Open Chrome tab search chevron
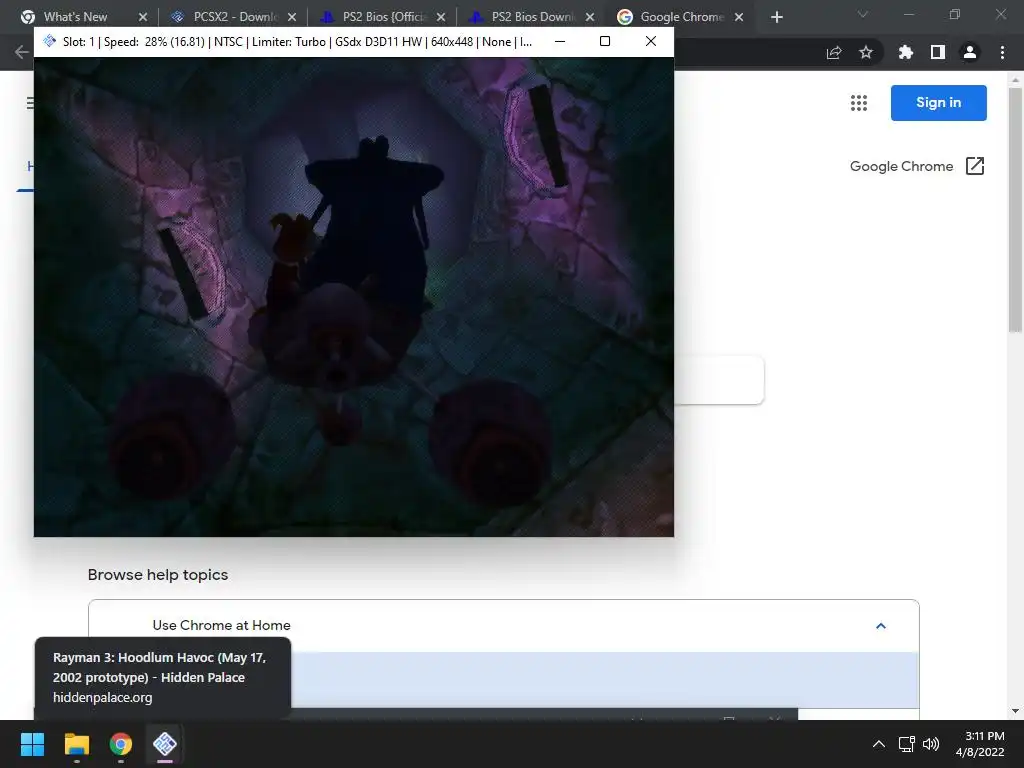Image resolution: width=1024 pixels, height=768 pixels. 863,14
